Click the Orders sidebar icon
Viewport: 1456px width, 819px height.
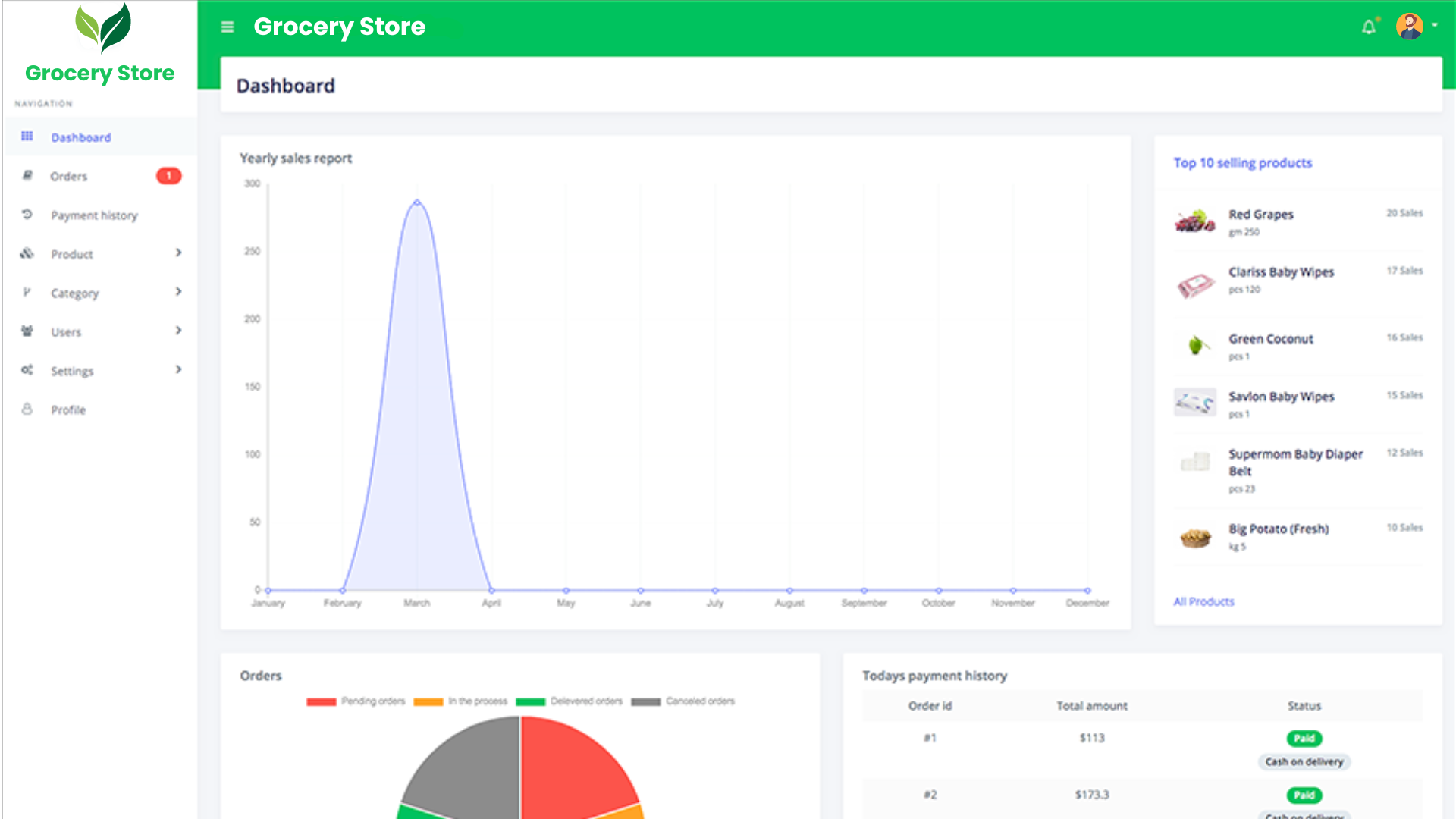[27, 175]
